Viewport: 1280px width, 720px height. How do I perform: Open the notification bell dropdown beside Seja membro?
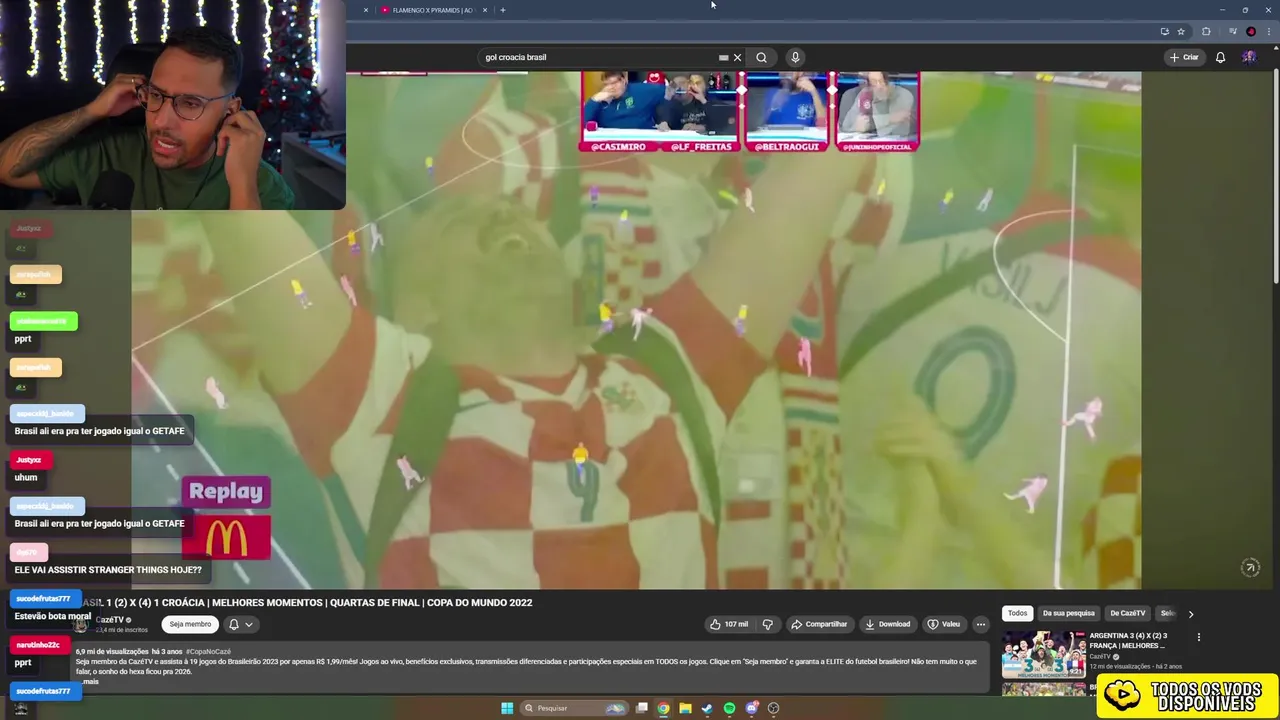pyautogui.click(x=241, y=624)
